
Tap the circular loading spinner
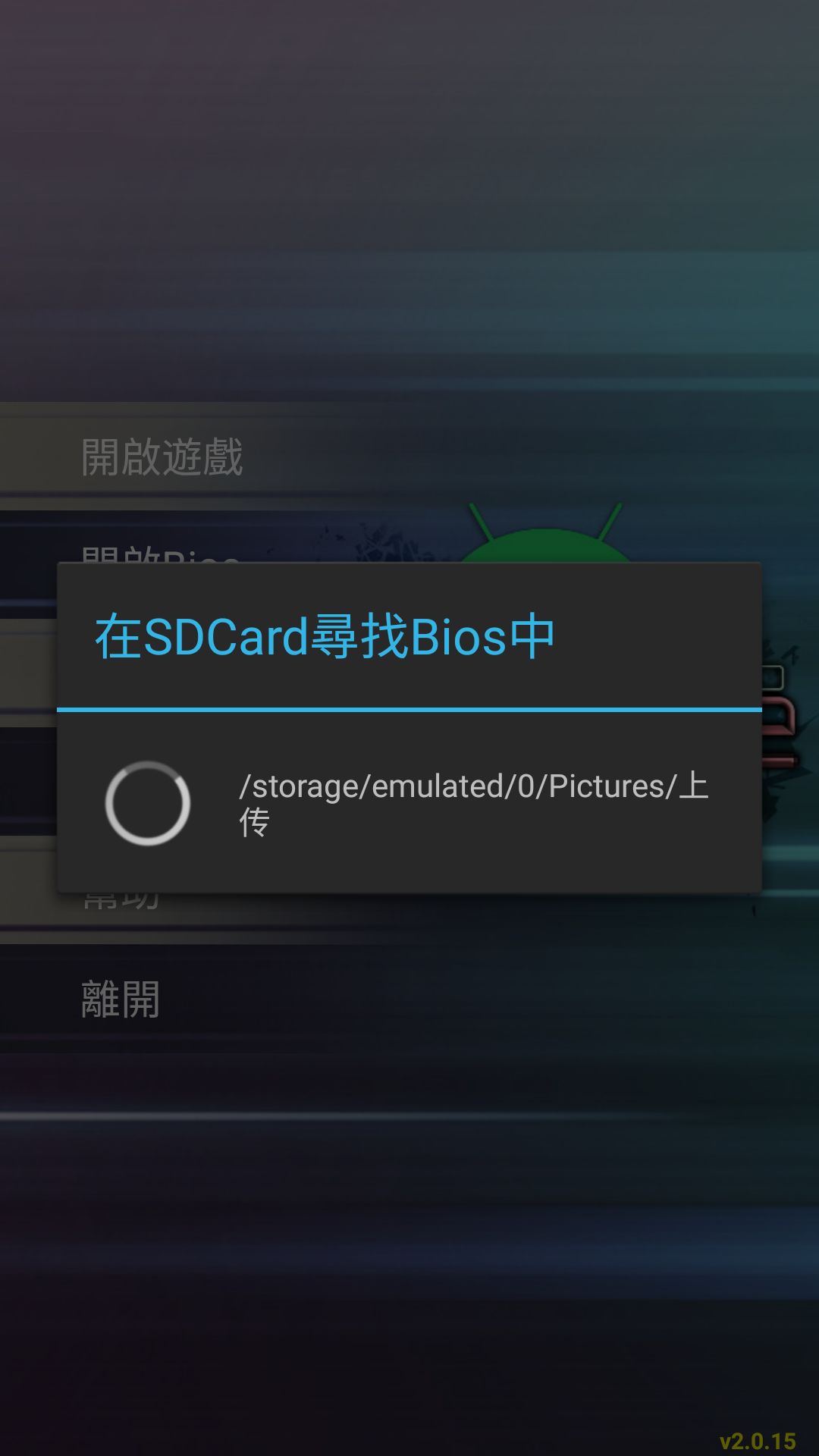pos(147,803)
